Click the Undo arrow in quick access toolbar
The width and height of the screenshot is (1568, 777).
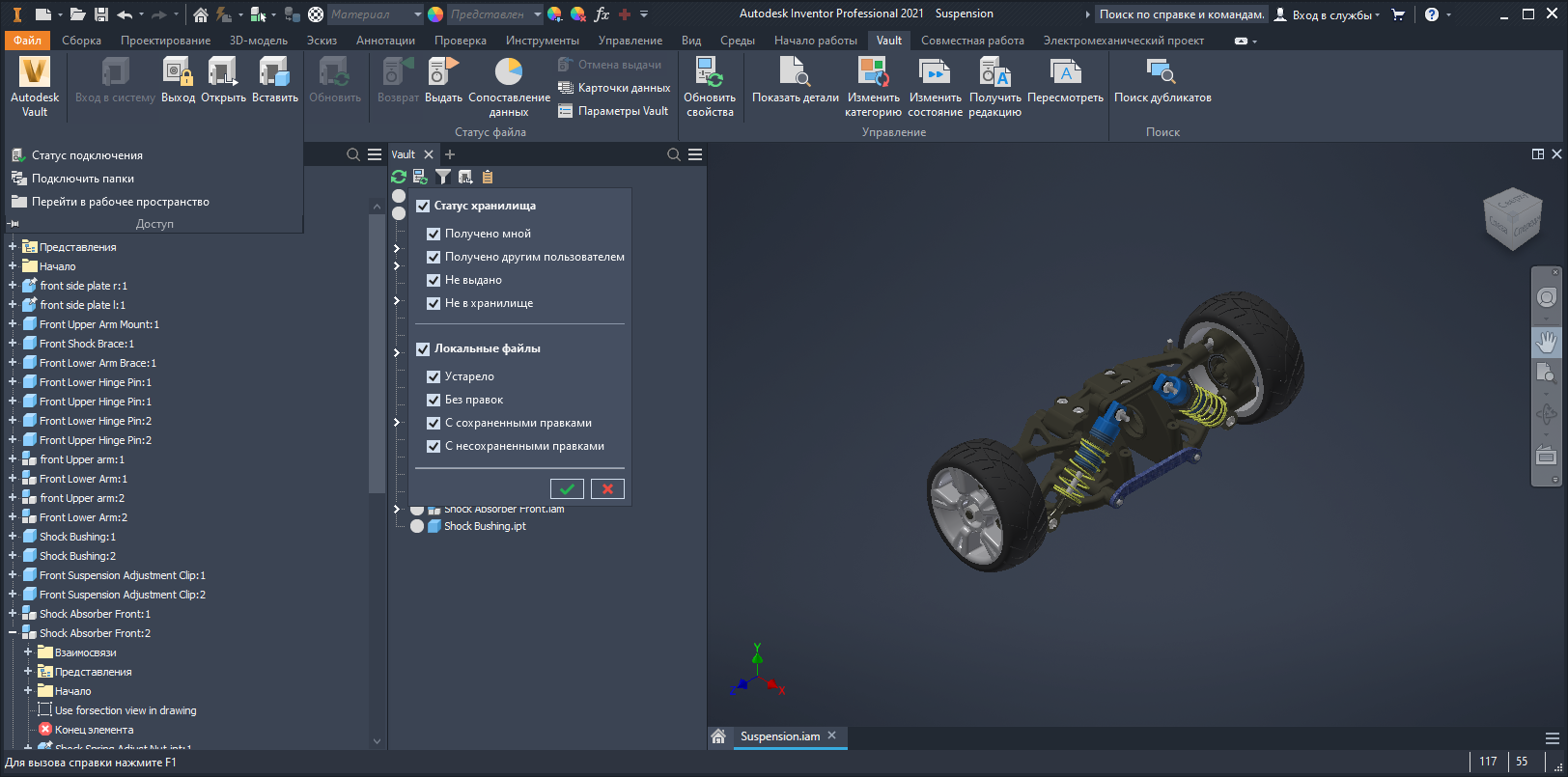pos(125,14)
